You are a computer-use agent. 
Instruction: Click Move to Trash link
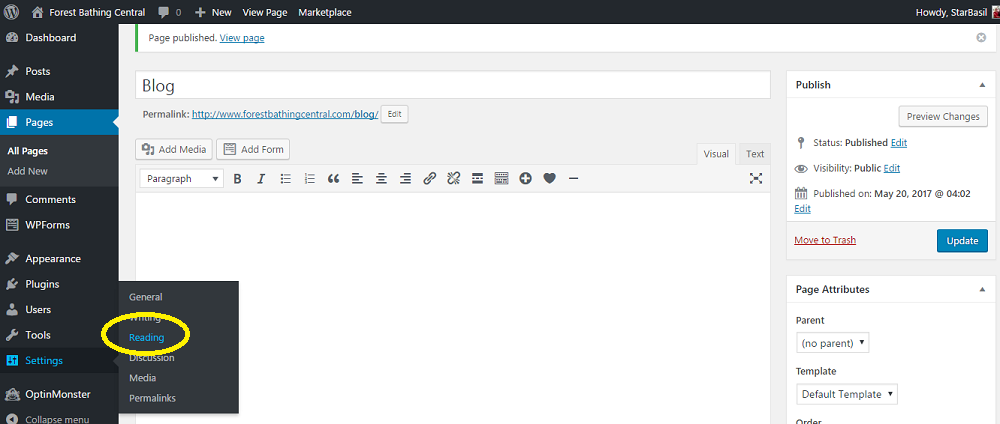coord(825,240)
